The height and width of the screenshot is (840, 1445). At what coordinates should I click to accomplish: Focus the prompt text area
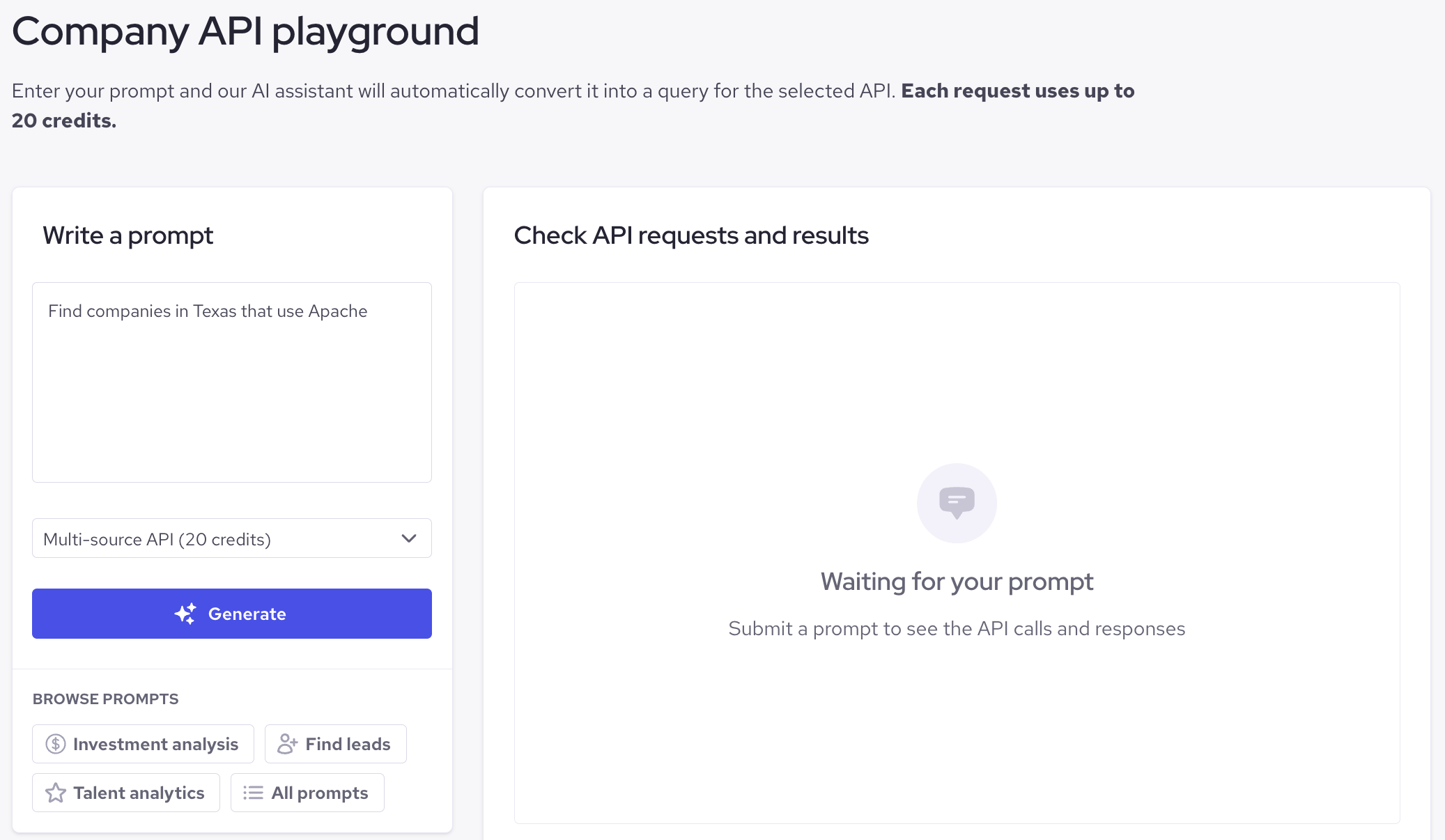point(232,382)
